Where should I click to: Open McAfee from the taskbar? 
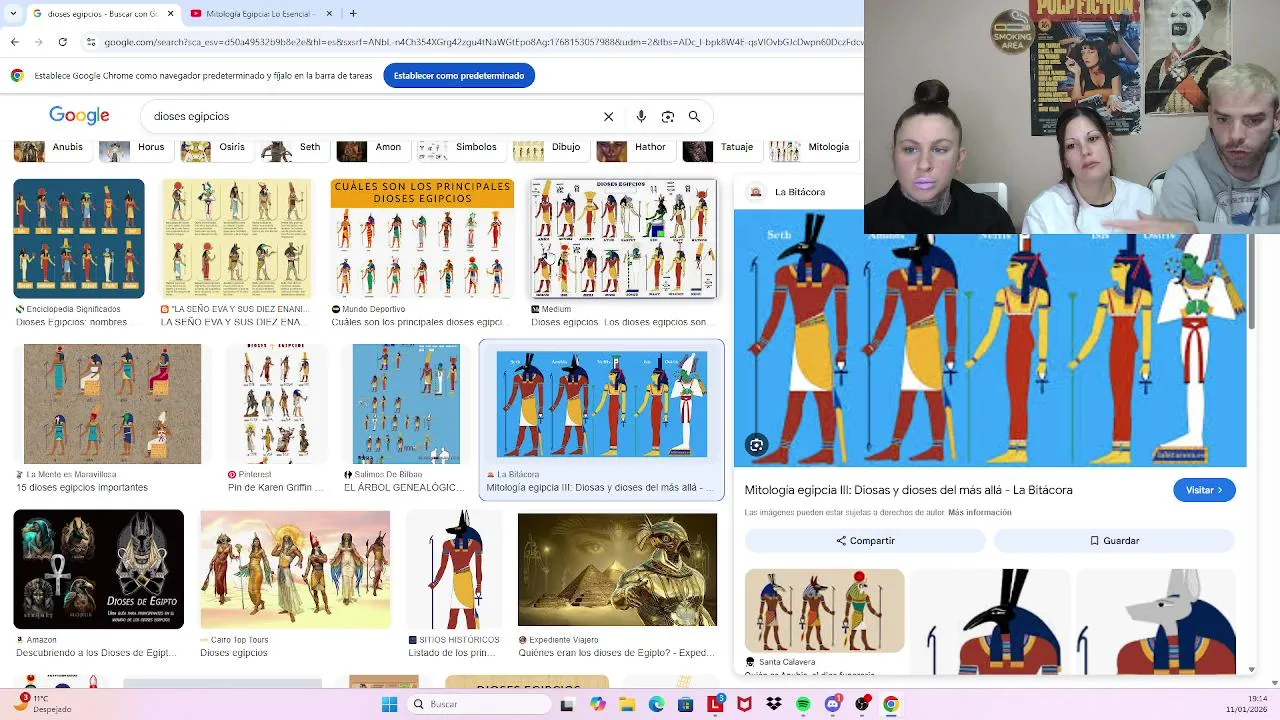pos(744,704)
